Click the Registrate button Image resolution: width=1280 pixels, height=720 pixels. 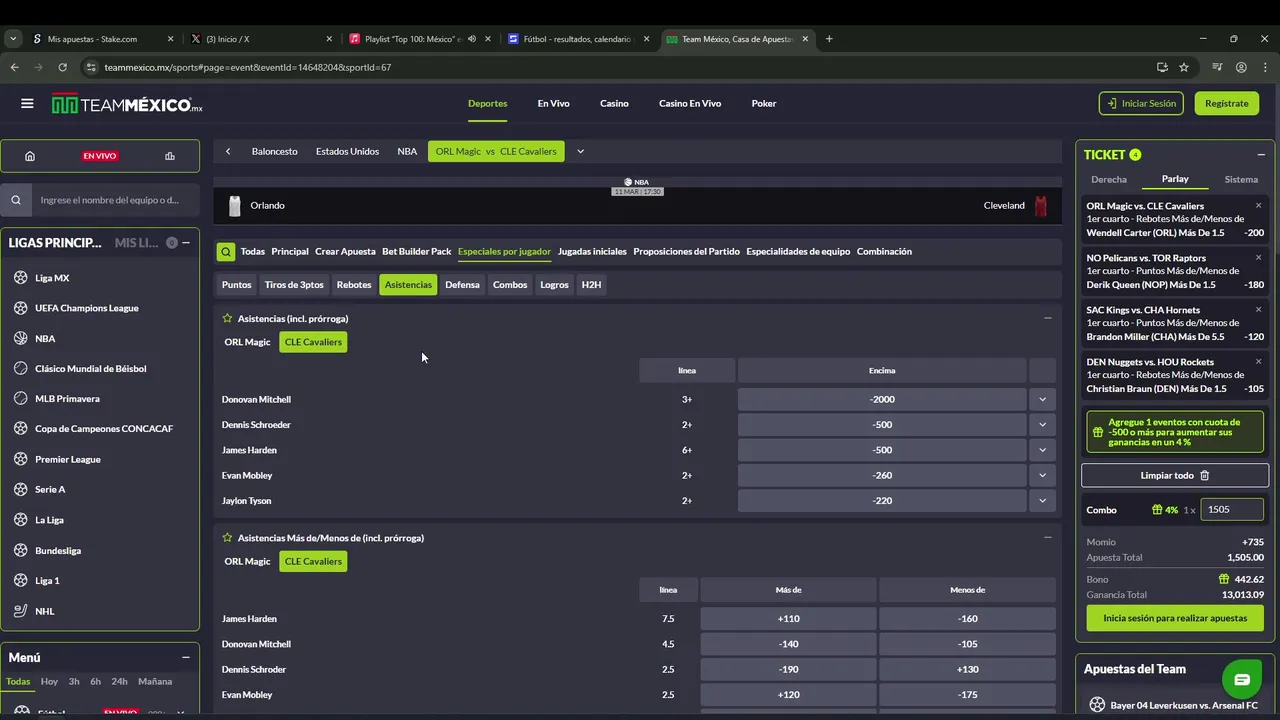click(1227, 103)
